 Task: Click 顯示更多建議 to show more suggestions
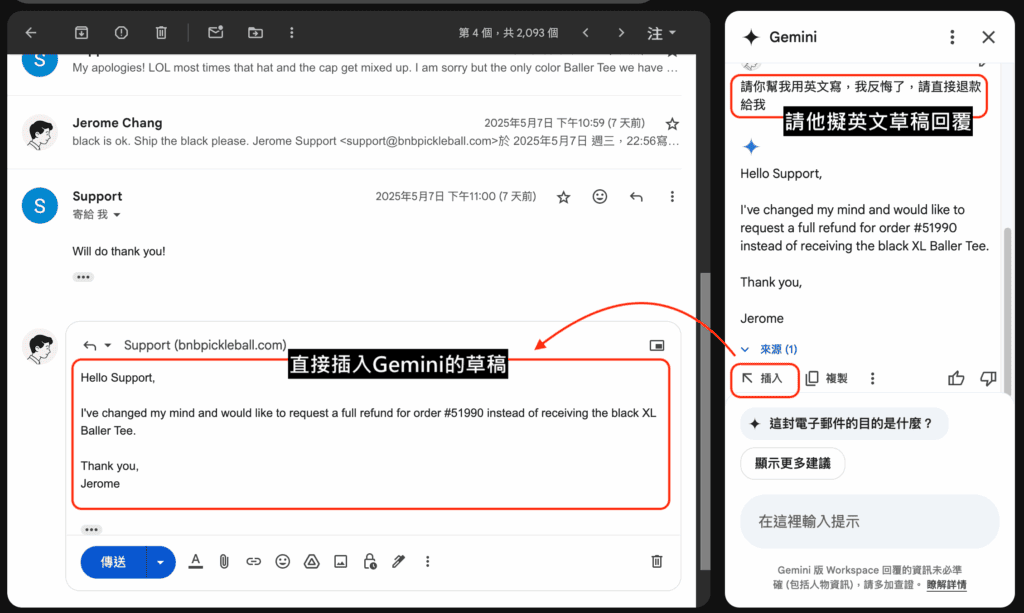click(793, 464)
